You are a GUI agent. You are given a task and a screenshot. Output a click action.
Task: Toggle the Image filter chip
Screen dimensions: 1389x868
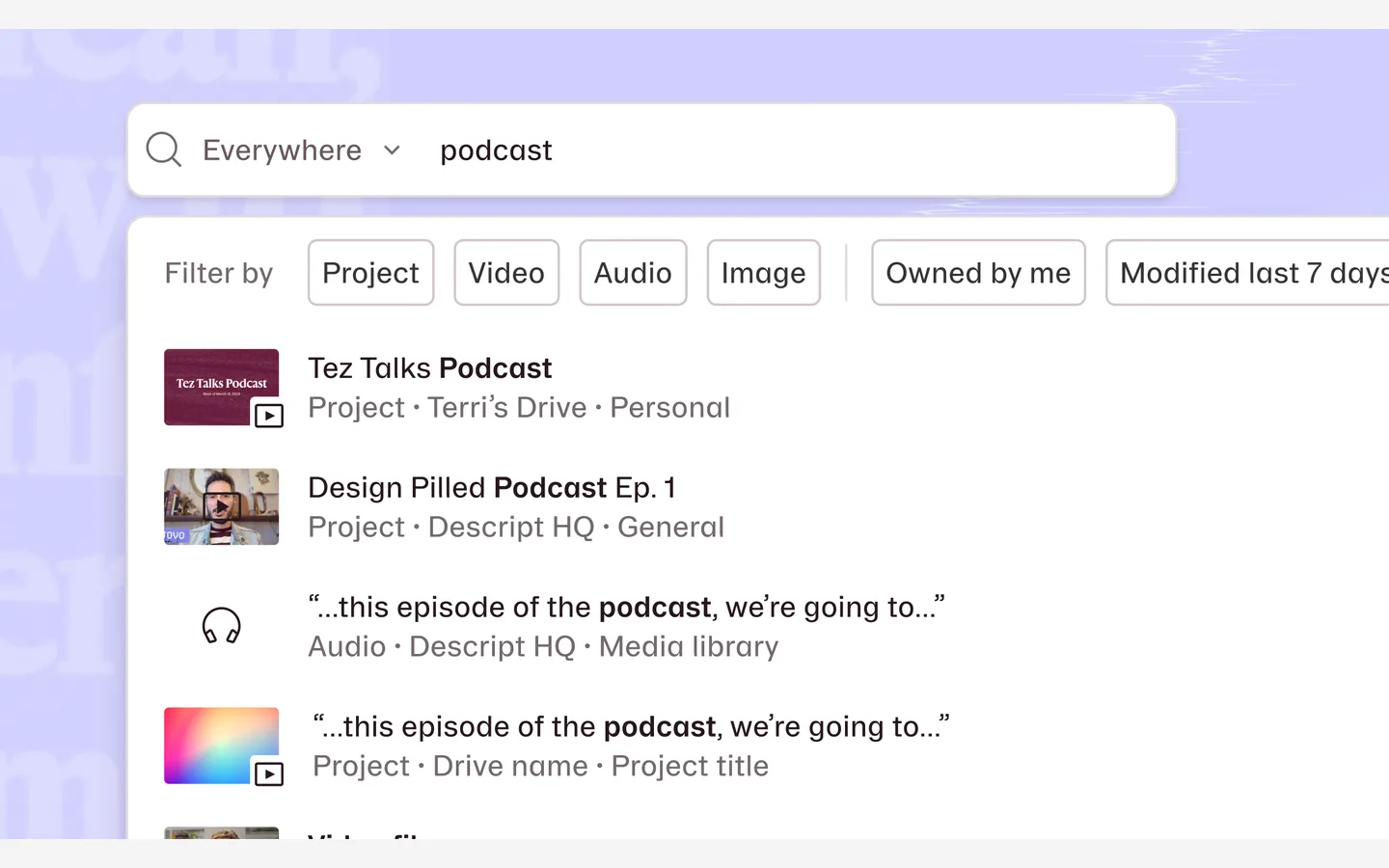click(x=763, y=273)
